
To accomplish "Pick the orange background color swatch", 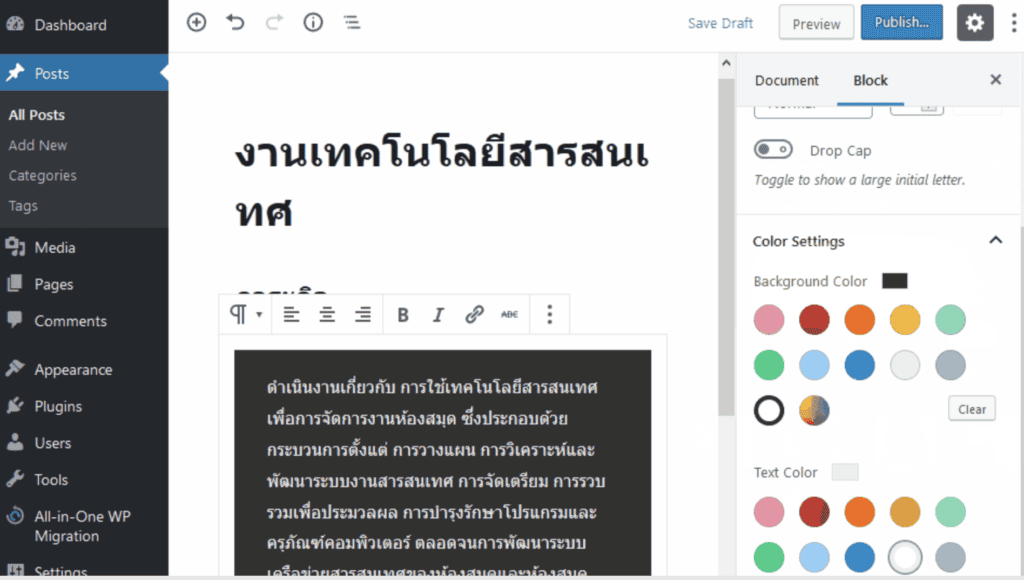I will pyautogui.click(x=859, y=320).
